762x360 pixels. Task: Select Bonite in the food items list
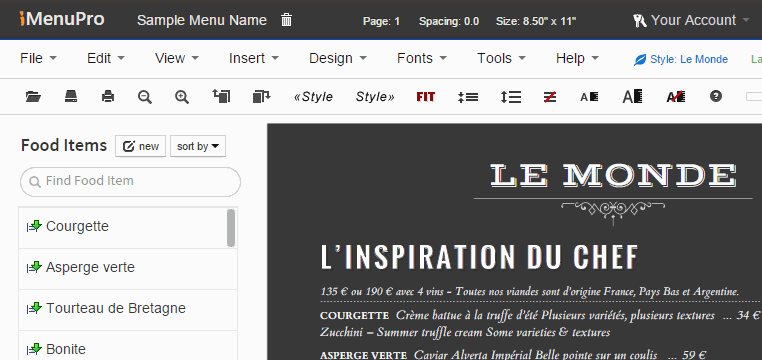pos(66,349)
